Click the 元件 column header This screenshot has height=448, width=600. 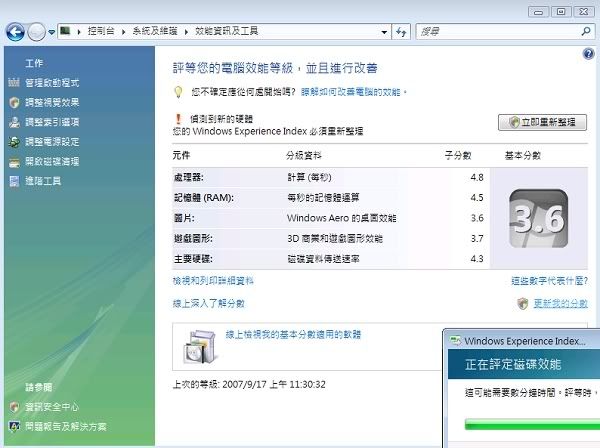[181, 155]
